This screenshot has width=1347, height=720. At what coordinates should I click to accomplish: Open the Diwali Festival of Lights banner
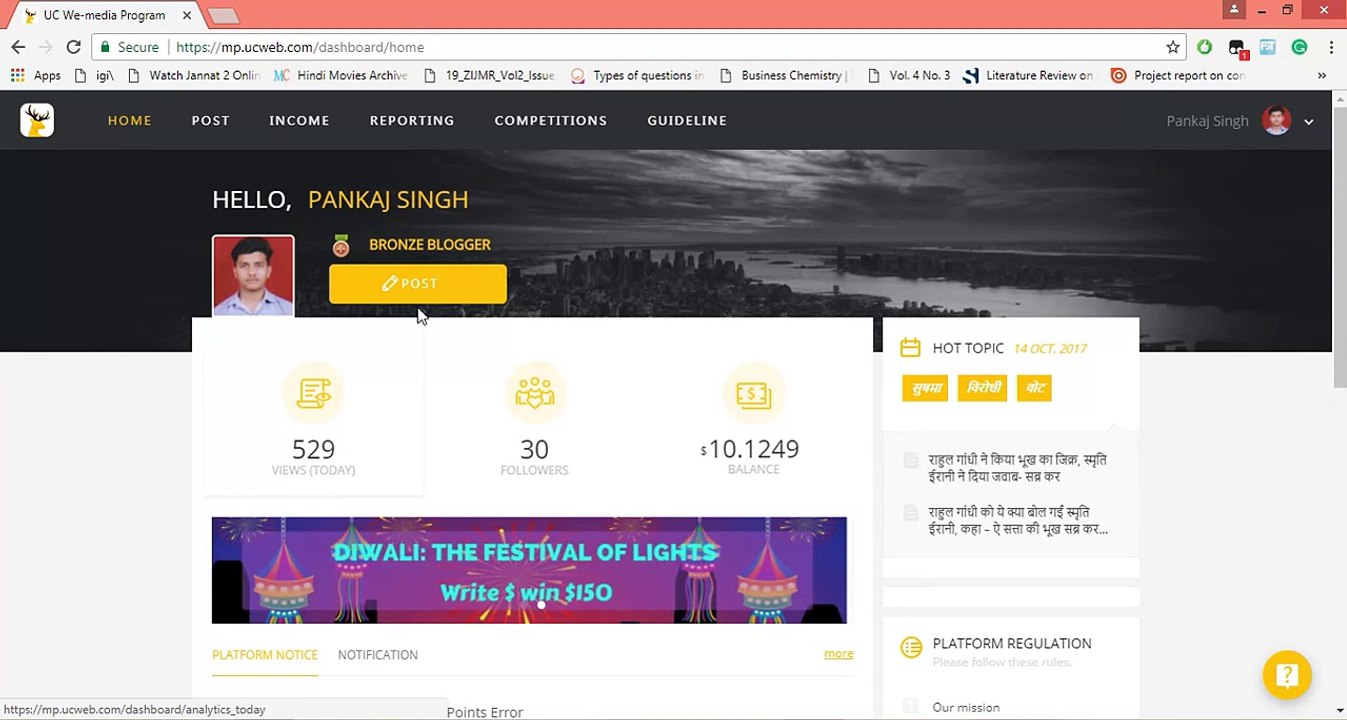(x=529, y=570)
